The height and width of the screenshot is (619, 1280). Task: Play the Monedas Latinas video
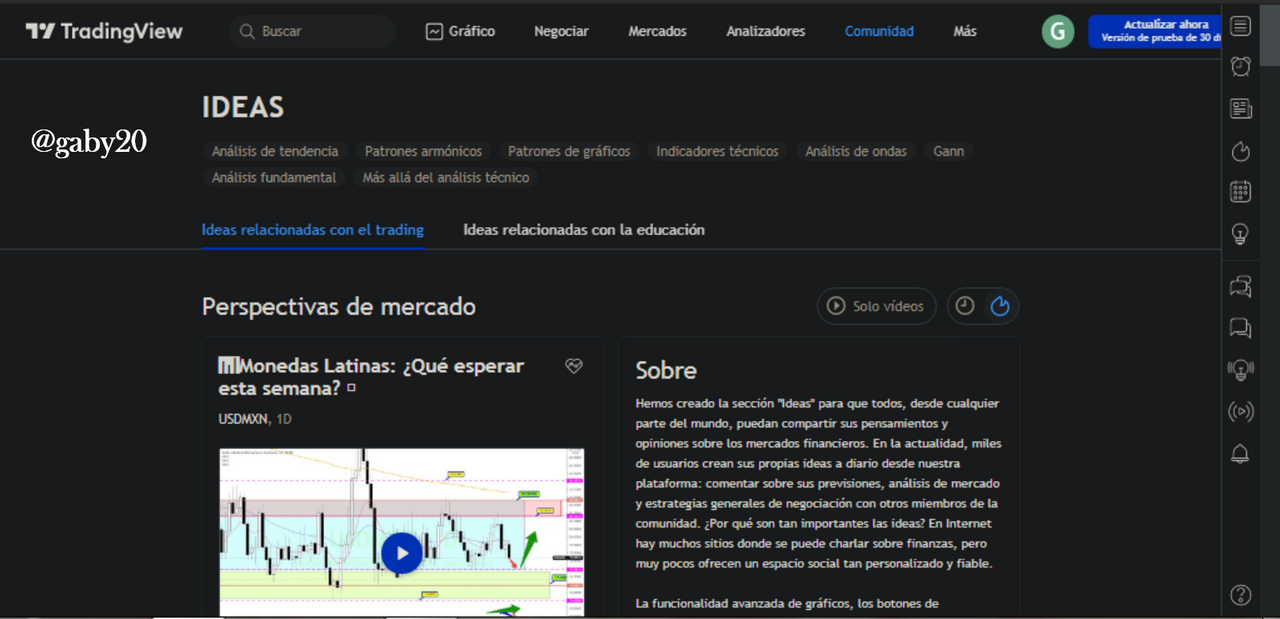402,552
